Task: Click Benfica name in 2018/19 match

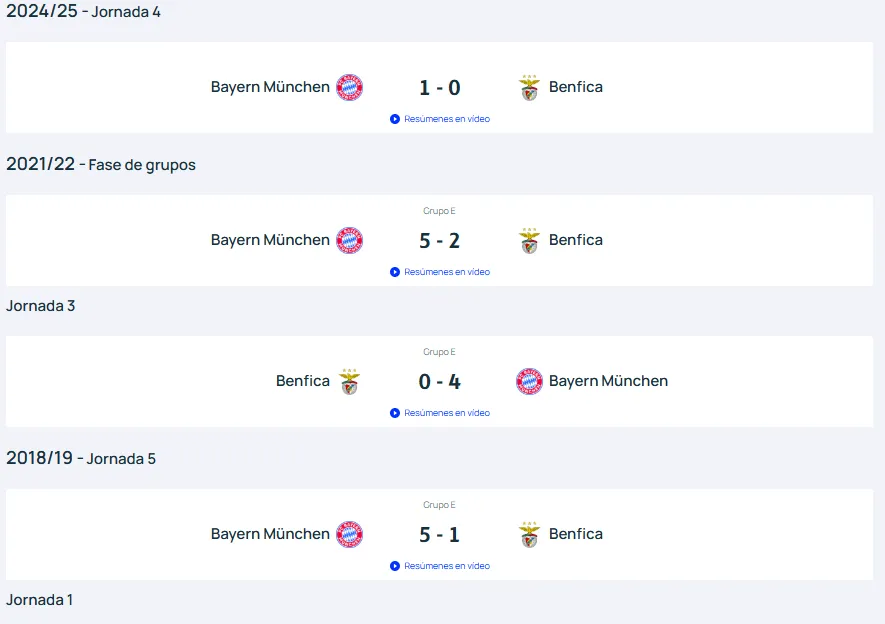Action: 576,534
